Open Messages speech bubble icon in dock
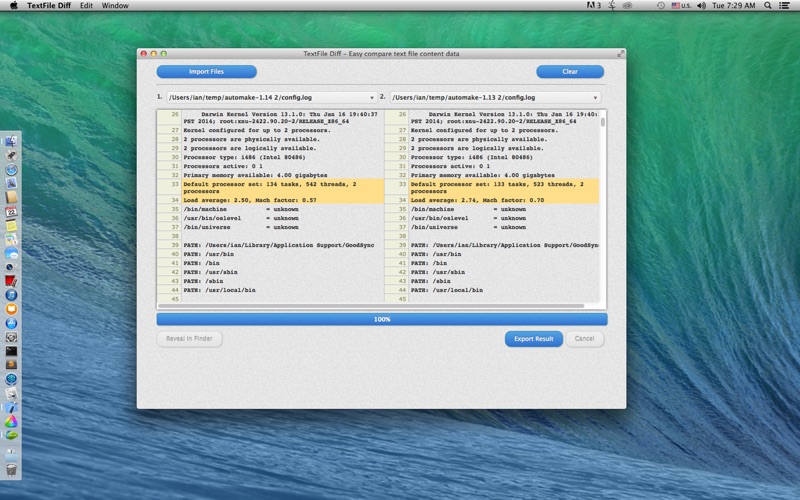The width and height of the screenshot is (800, 500). pyautogui.click(x=11, y=254)
